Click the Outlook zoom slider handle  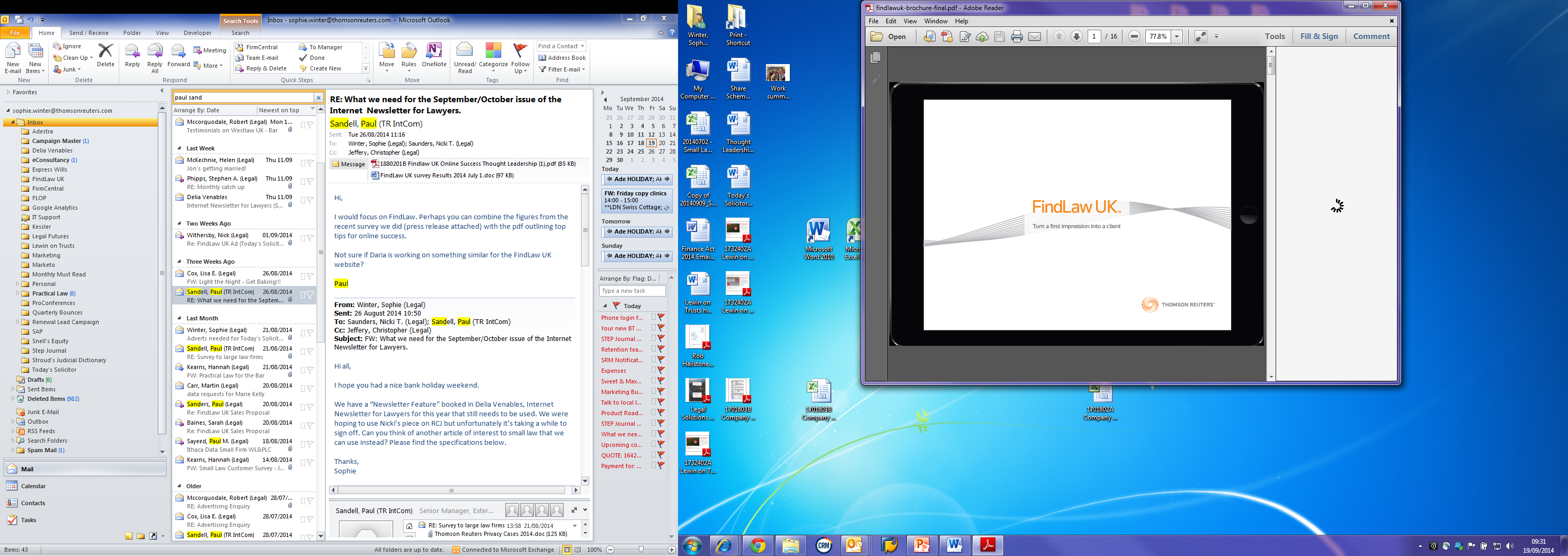point(641,549)
